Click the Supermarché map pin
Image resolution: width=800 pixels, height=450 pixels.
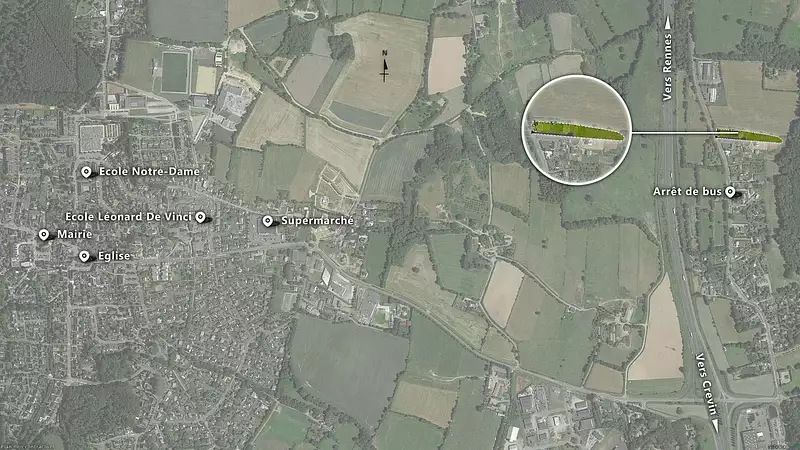click(x=267, y=221)
